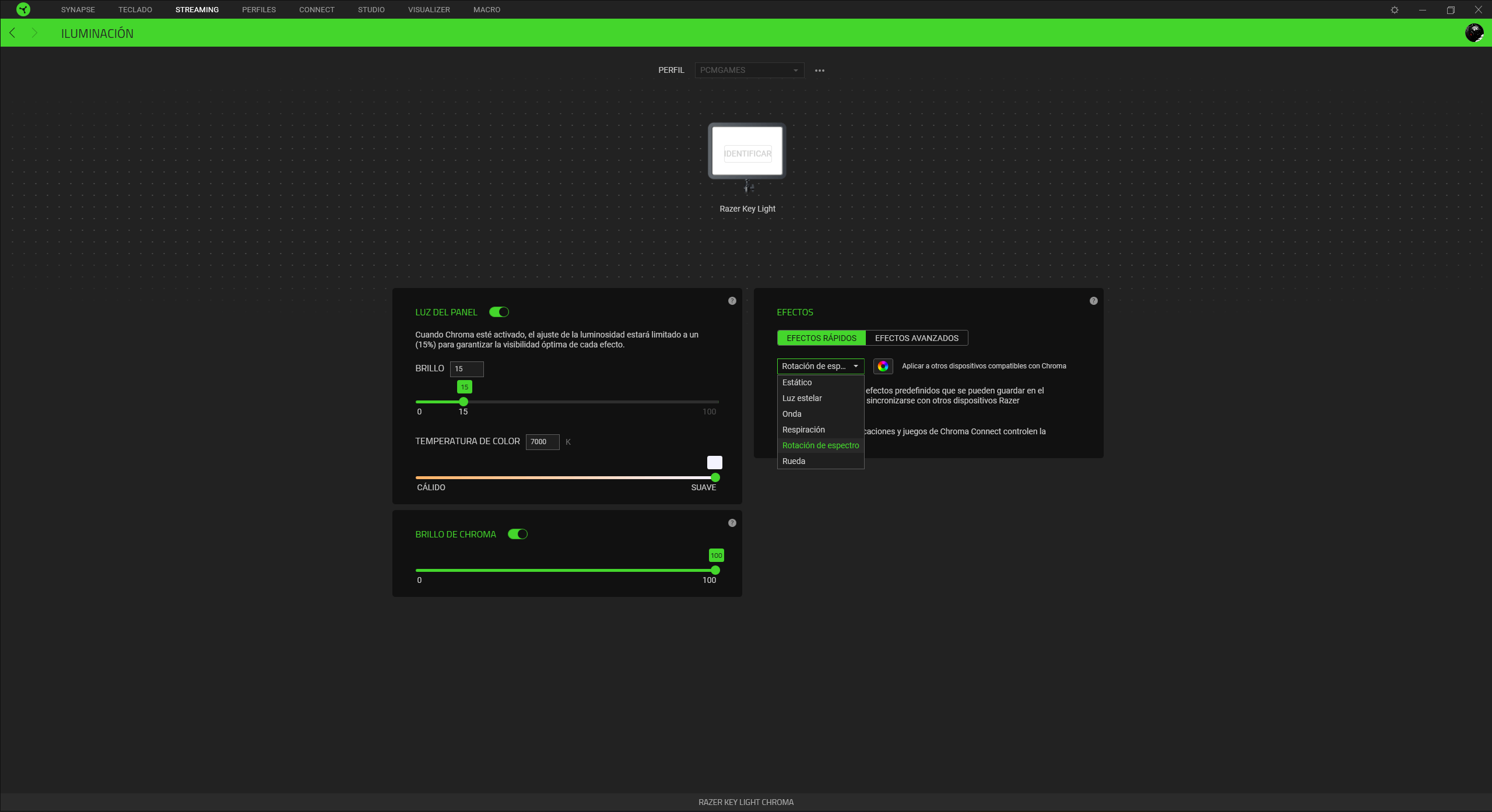Click the Razer logo icon
Screen dimensions: 1492x812
(23, 9)
